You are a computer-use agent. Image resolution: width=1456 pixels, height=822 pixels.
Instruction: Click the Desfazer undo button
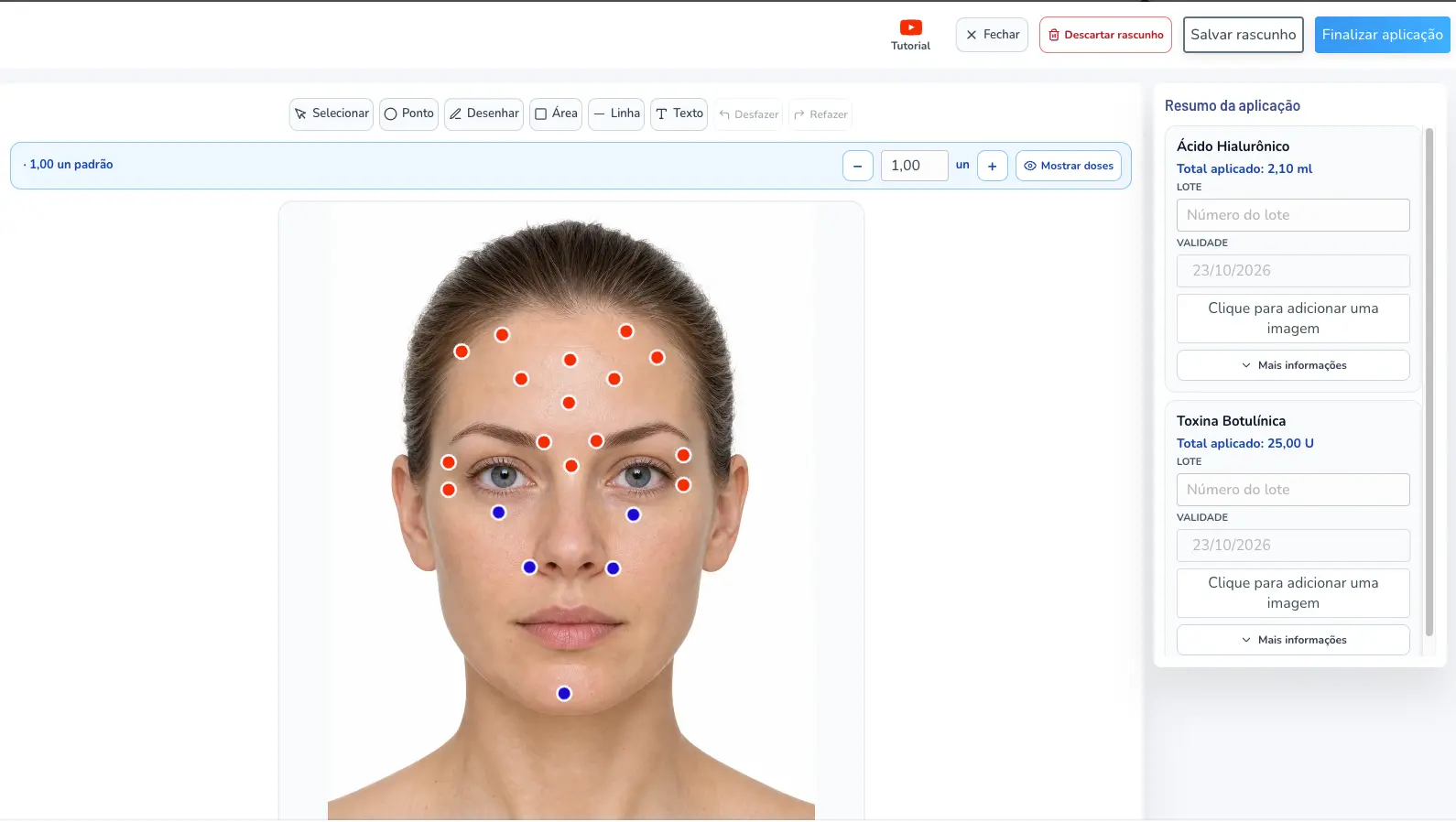(749, 114)
